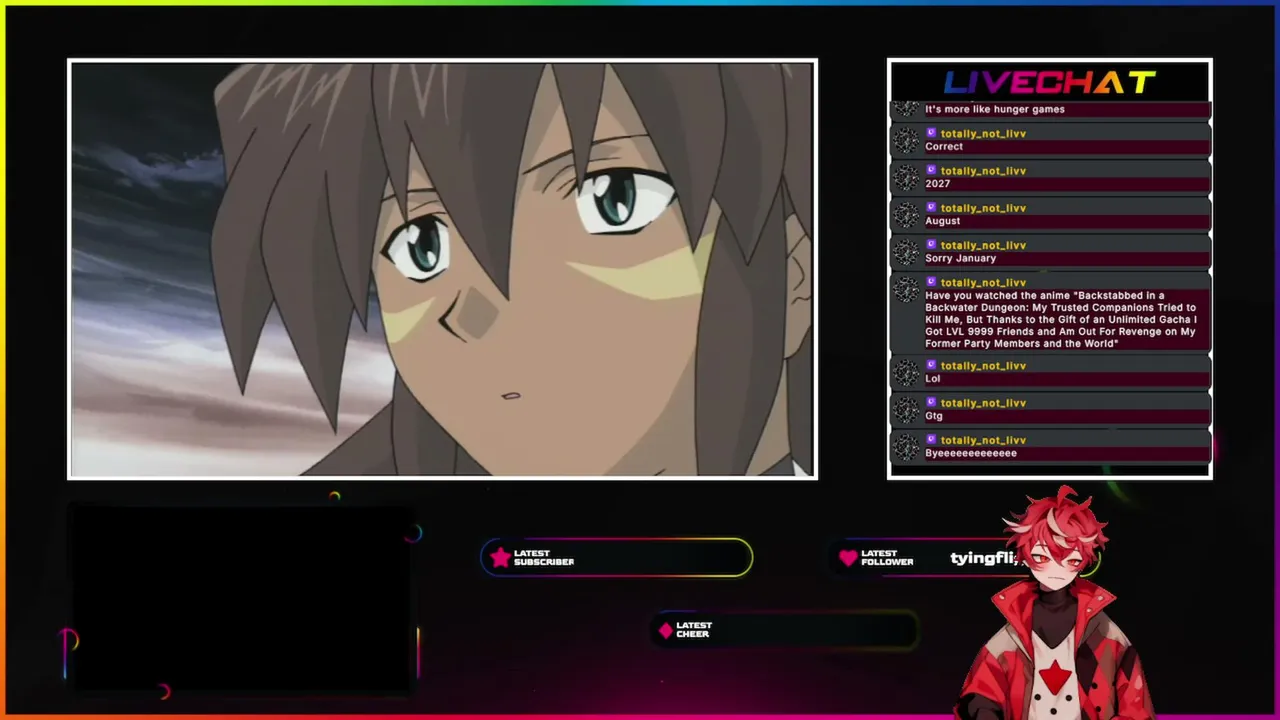Click the purple badge above the "2027" message
1280x720 pixels.
[x=931, y=170]
